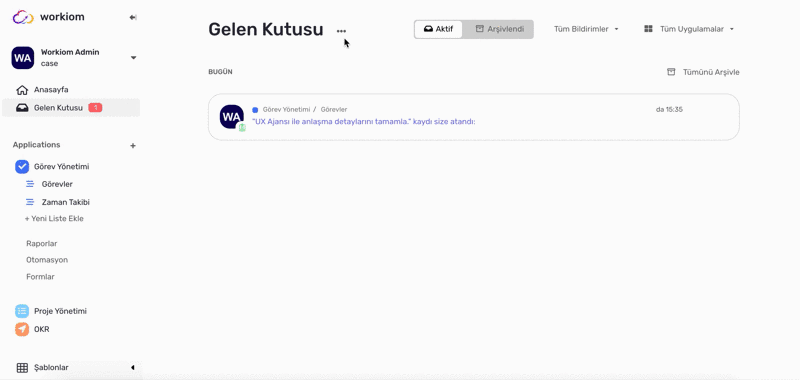
Task: Click the Anasayfa house icon
Action: (x=22, y=90)
